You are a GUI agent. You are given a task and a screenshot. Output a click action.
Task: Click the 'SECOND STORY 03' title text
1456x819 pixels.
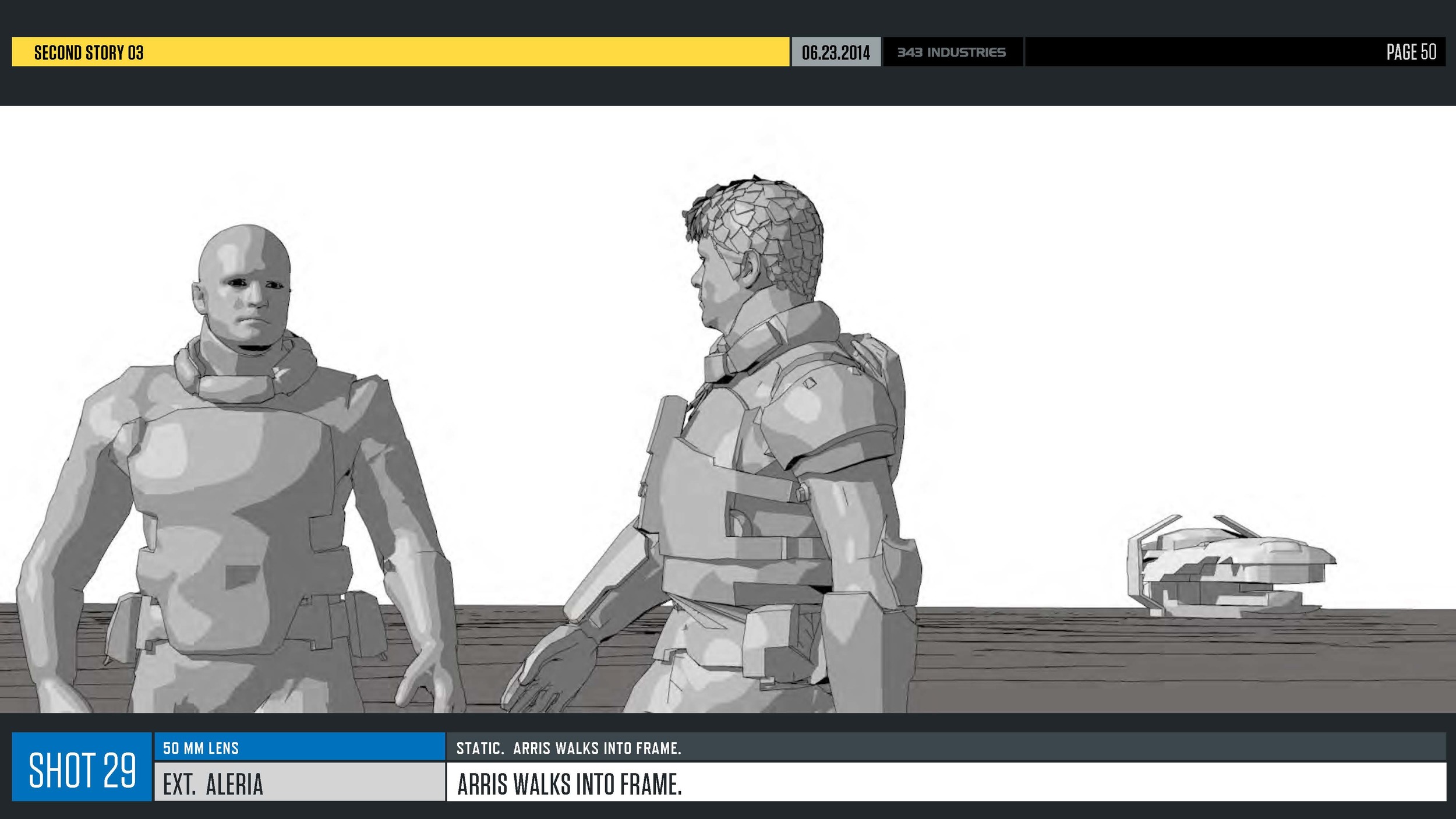(89, 52)
